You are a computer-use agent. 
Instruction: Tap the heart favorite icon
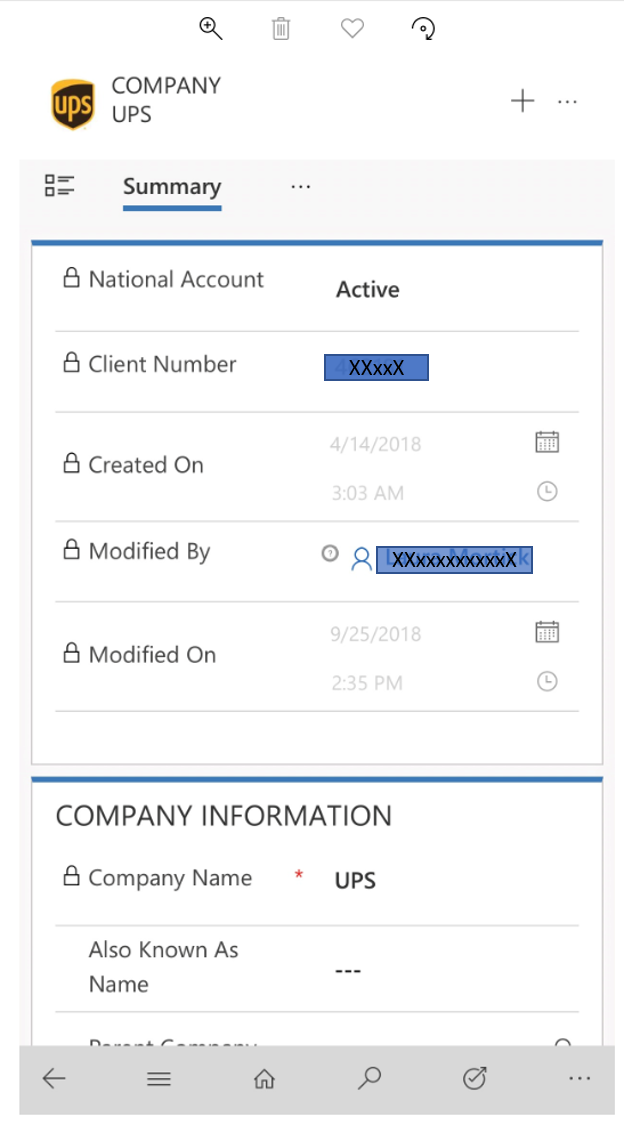coord(352,29)
